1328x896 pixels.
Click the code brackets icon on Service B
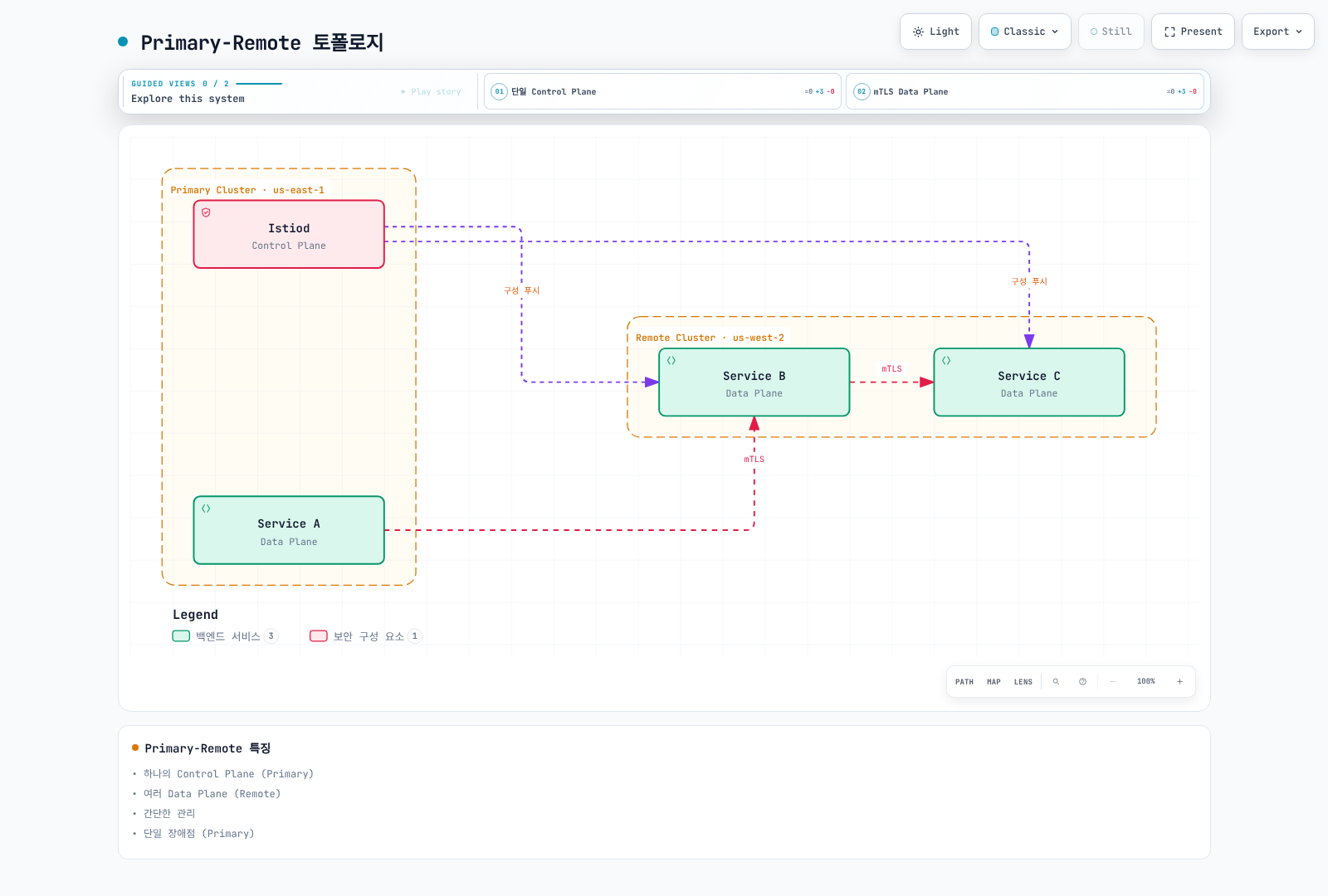pos(671,361)
